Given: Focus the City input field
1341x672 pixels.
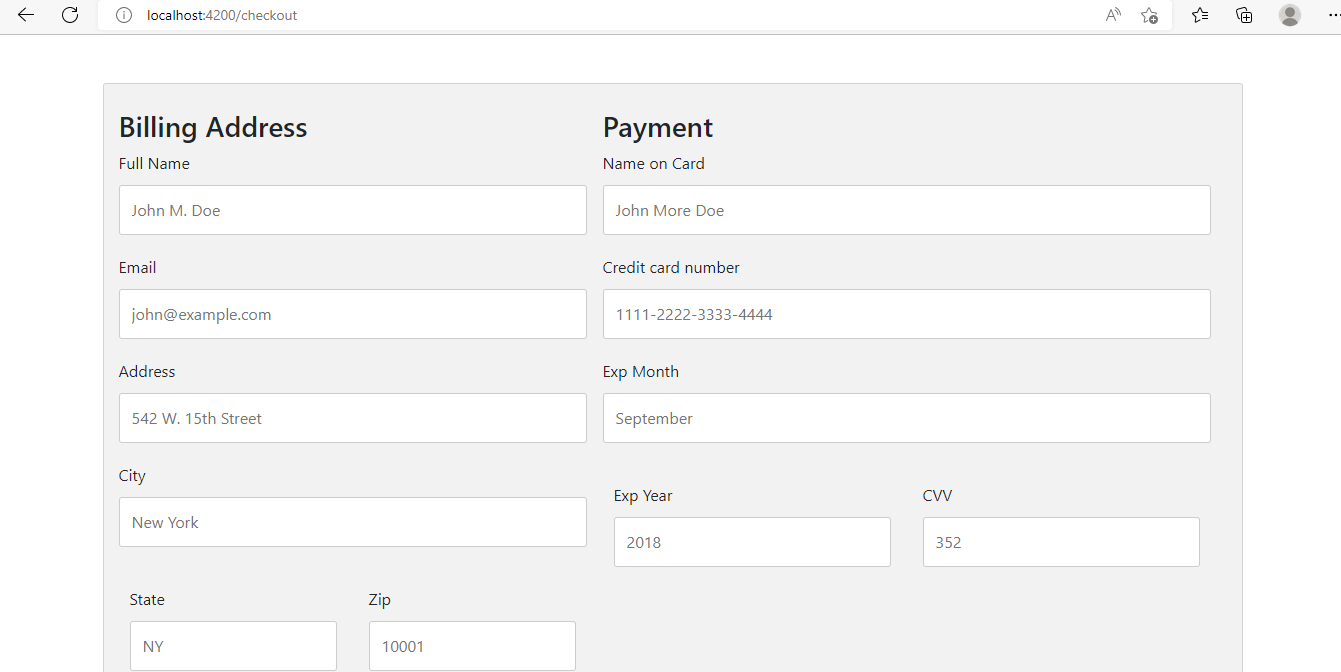Looking at the screenshot, I should 352,522.
